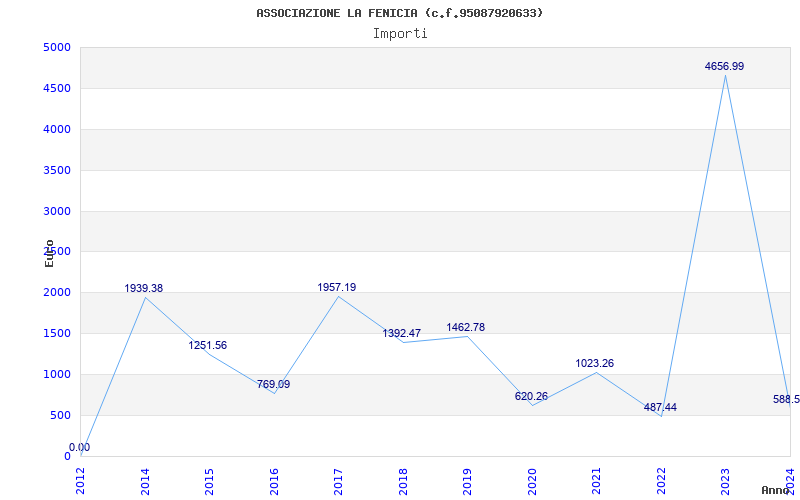Select the 1939.38 data label

(144, 288)
